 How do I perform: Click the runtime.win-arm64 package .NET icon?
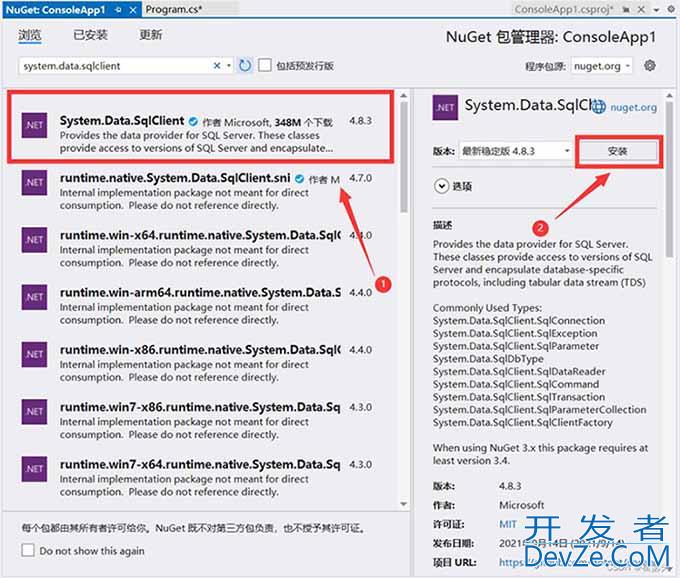pos(34,297)
